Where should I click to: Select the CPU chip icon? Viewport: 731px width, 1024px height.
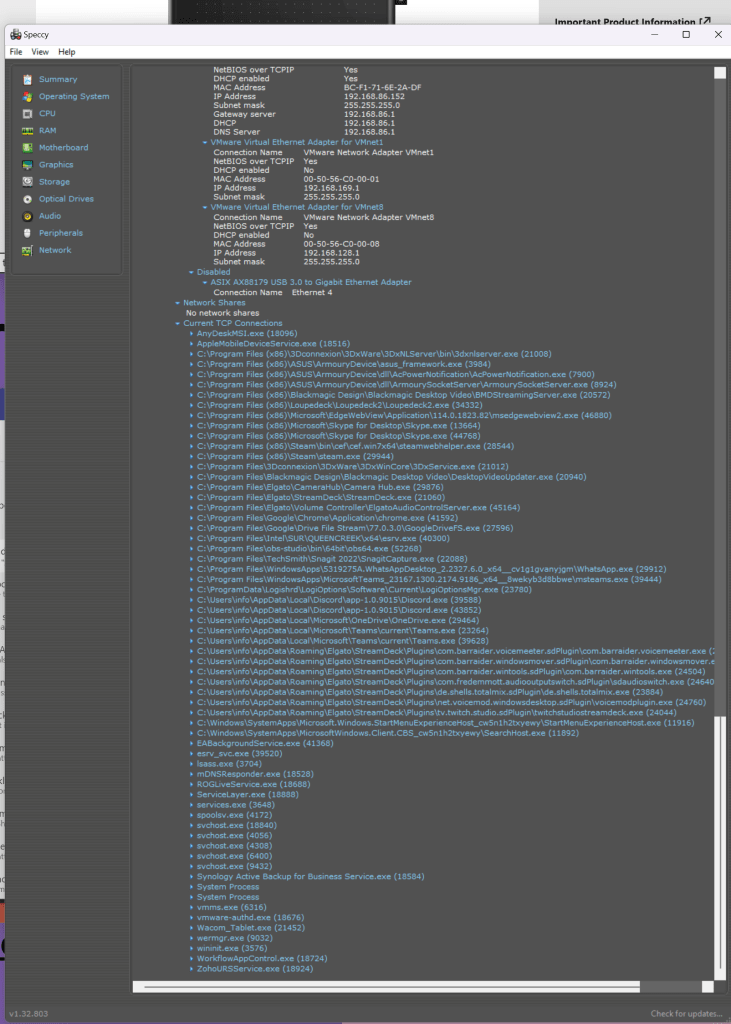click(27, 114)
